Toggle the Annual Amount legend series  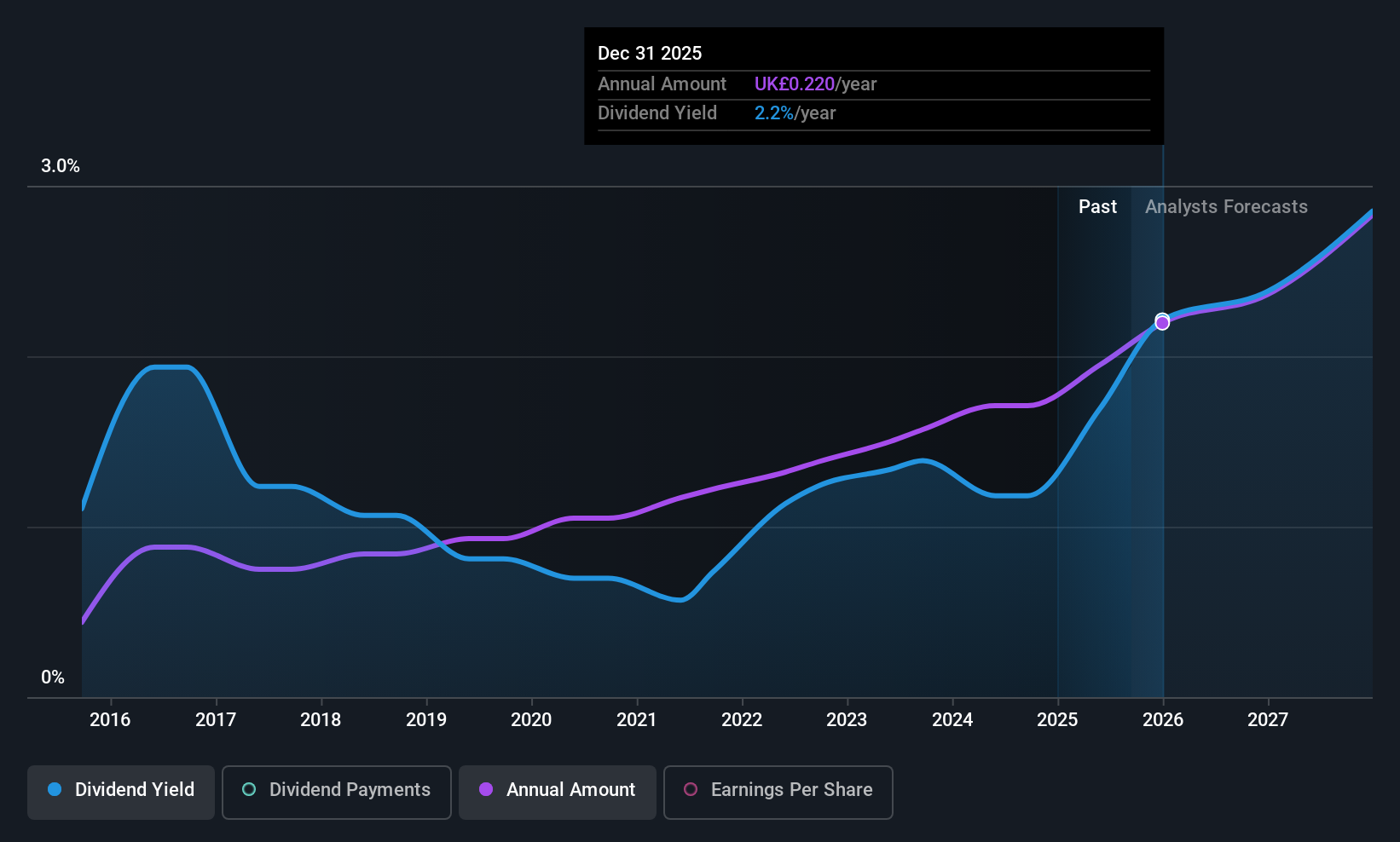tap(558, 792)
